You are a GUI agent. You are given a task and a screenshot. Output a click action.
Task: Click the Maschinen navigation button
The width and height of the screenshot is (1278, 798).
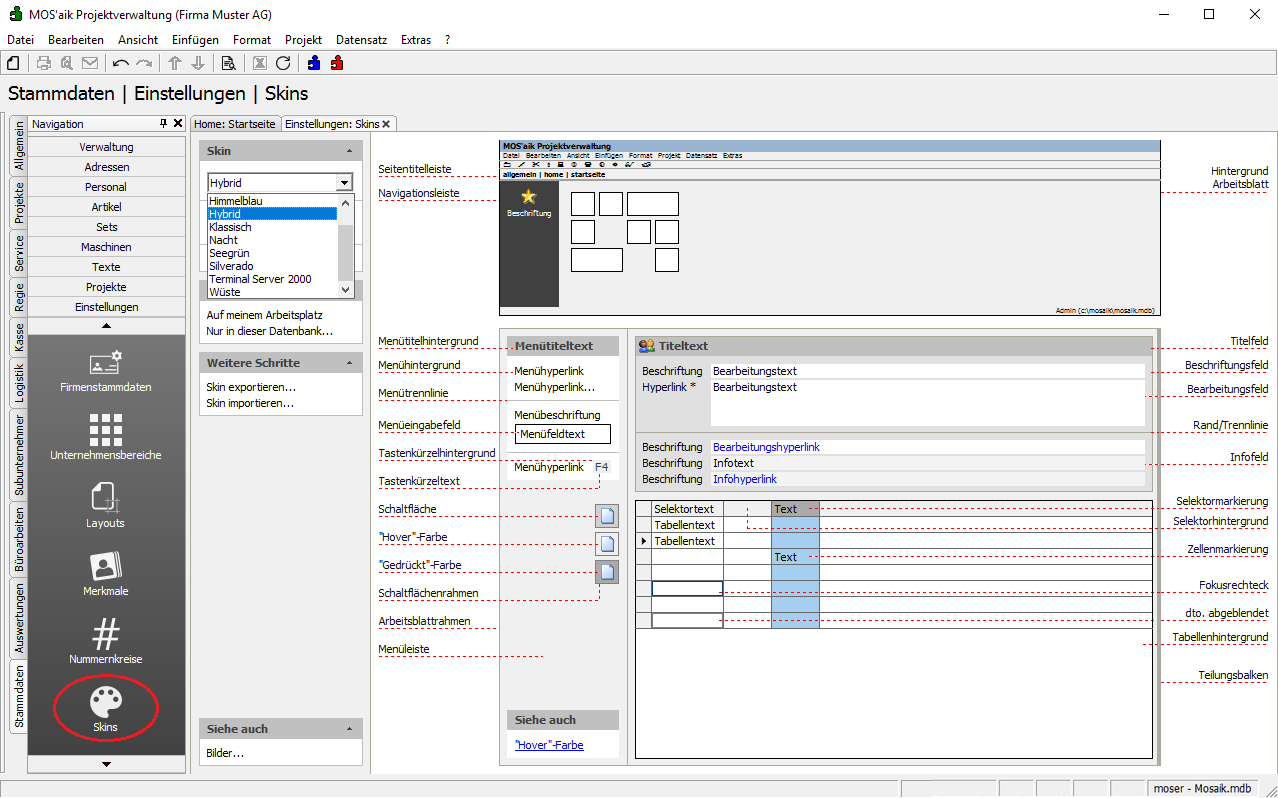[x=107, y=247]
